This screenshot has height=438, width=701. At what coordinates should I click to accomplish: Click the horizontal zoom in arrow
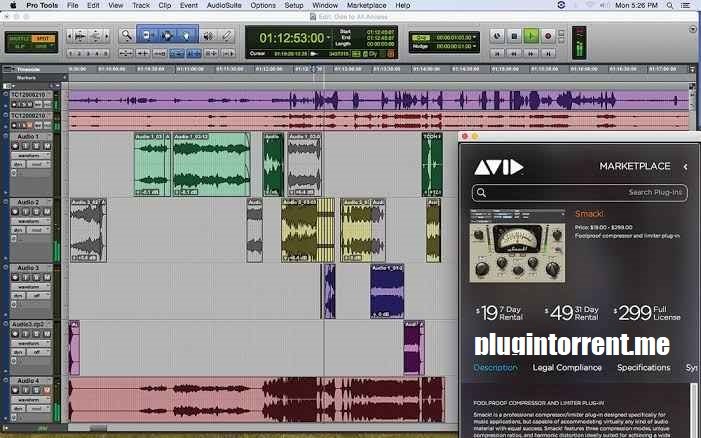click(x=107, y=36)
